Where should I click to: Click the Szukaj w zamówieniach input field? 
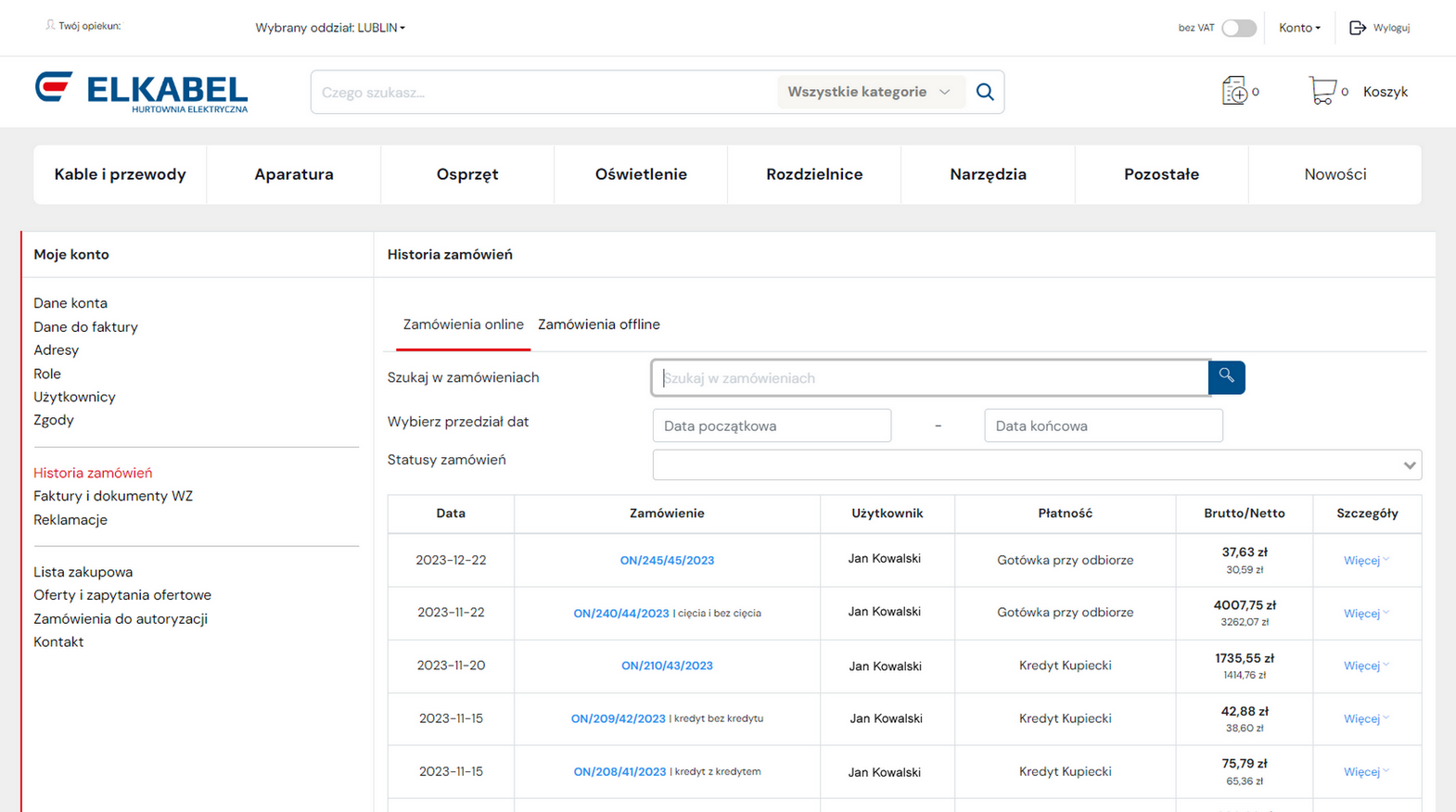coord(930,378)
